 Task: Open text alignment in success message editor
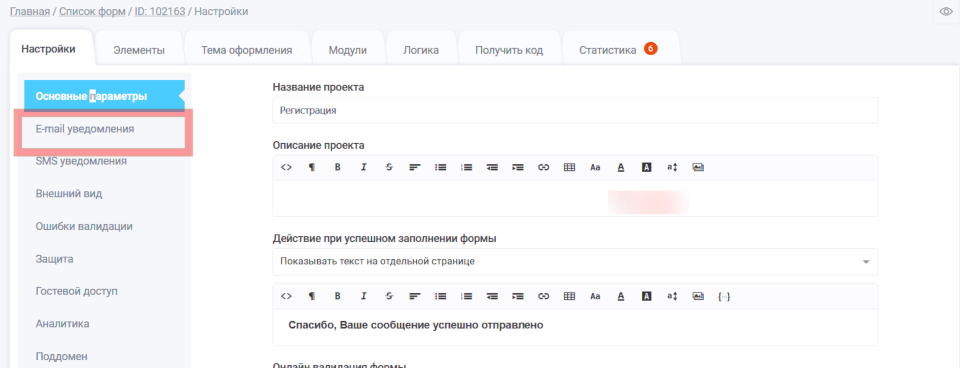[x=414, y=296]
